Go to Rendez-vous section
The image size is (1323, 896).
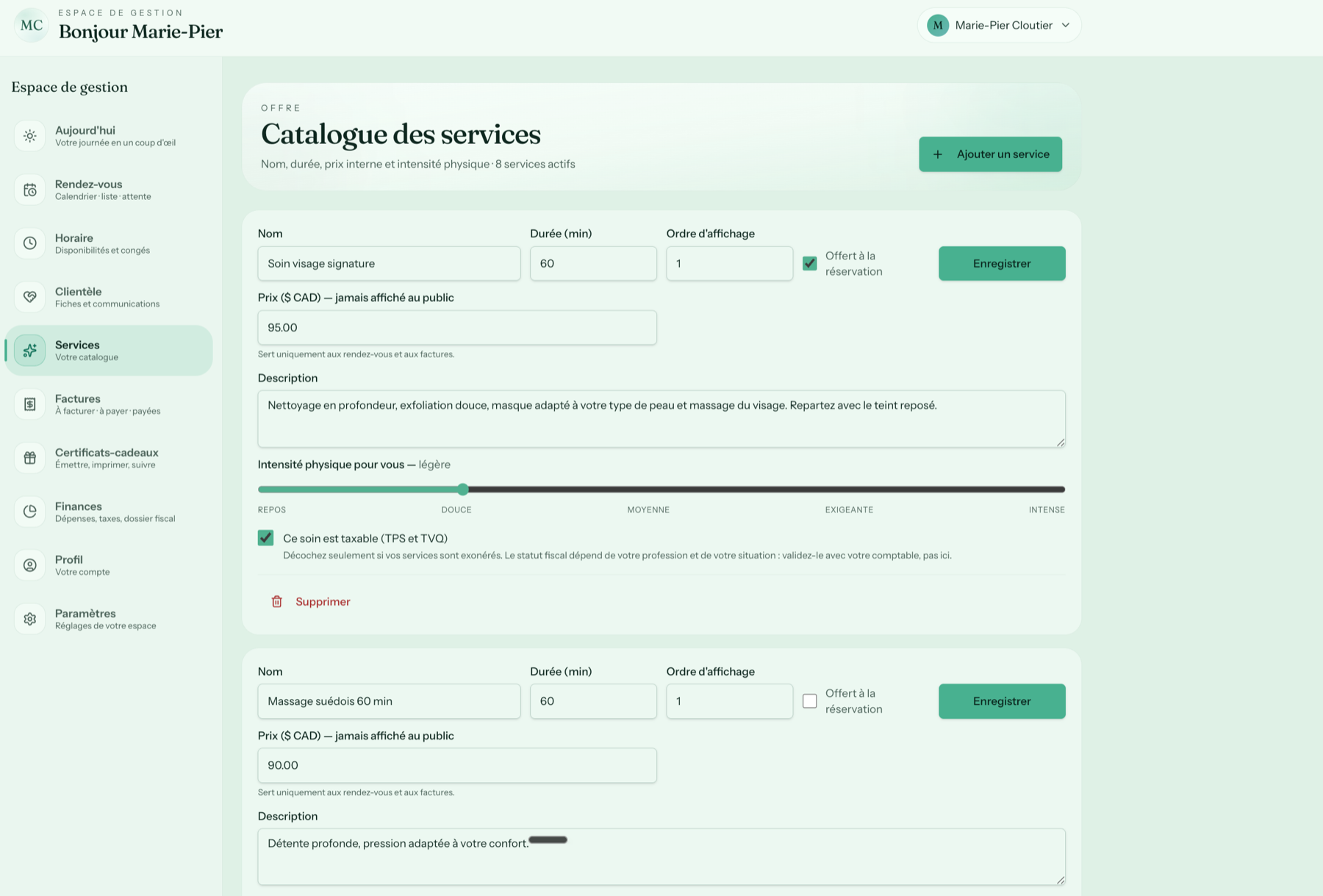point(109,190)
